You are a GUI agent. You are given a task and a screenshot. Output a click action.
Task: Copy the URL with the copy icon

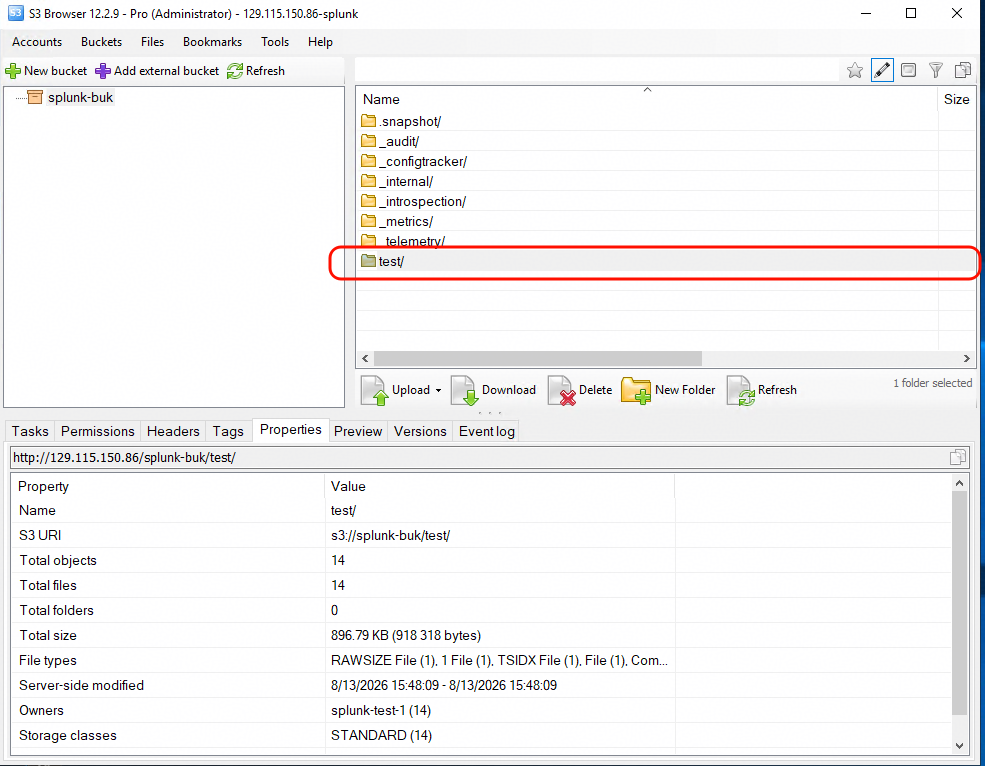tap(957, 457)
